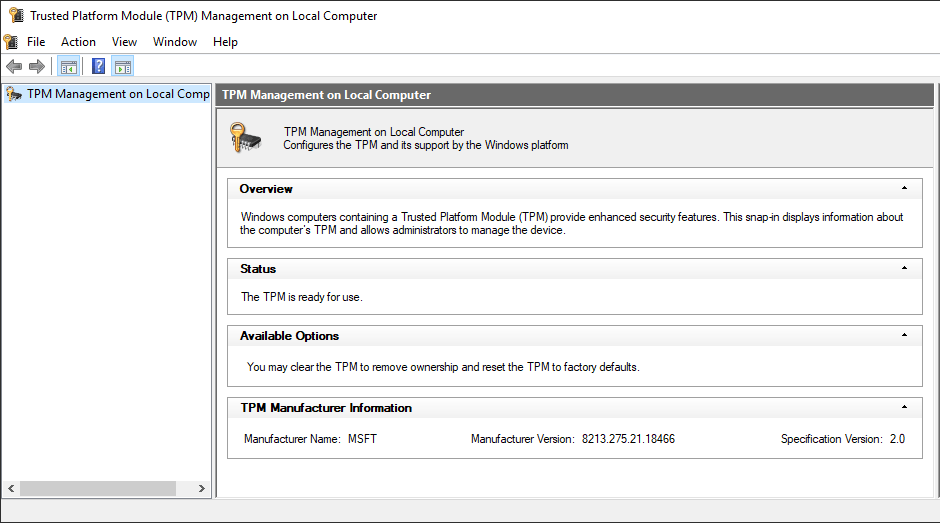Toggle the Show/Hide Action Pane icon
Viewport: 940px width, 523px height.
point(123,67)
